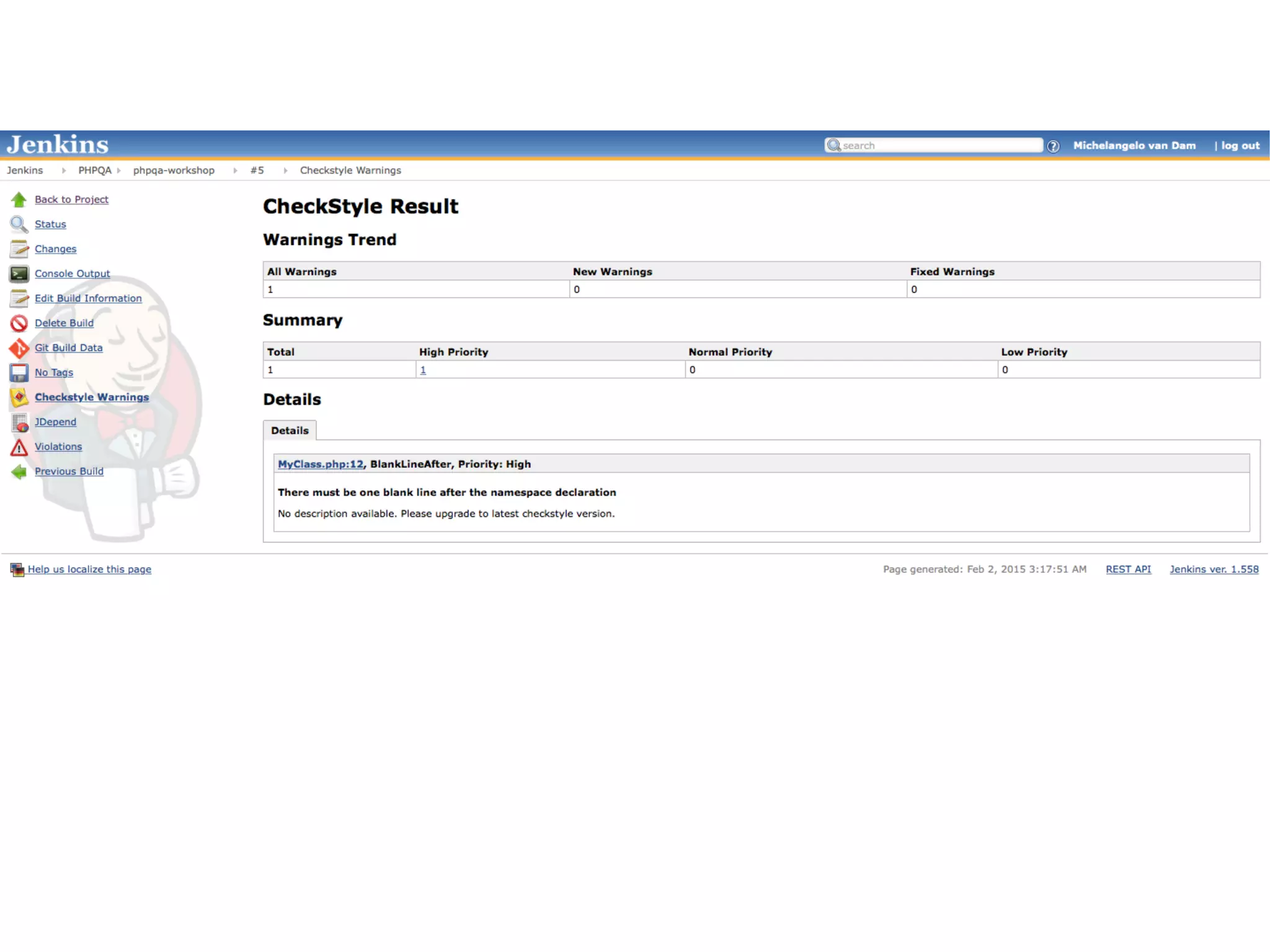Click the No Tags floppy disk icon
Screen dimensions: 1270x952
click(19, 373)
